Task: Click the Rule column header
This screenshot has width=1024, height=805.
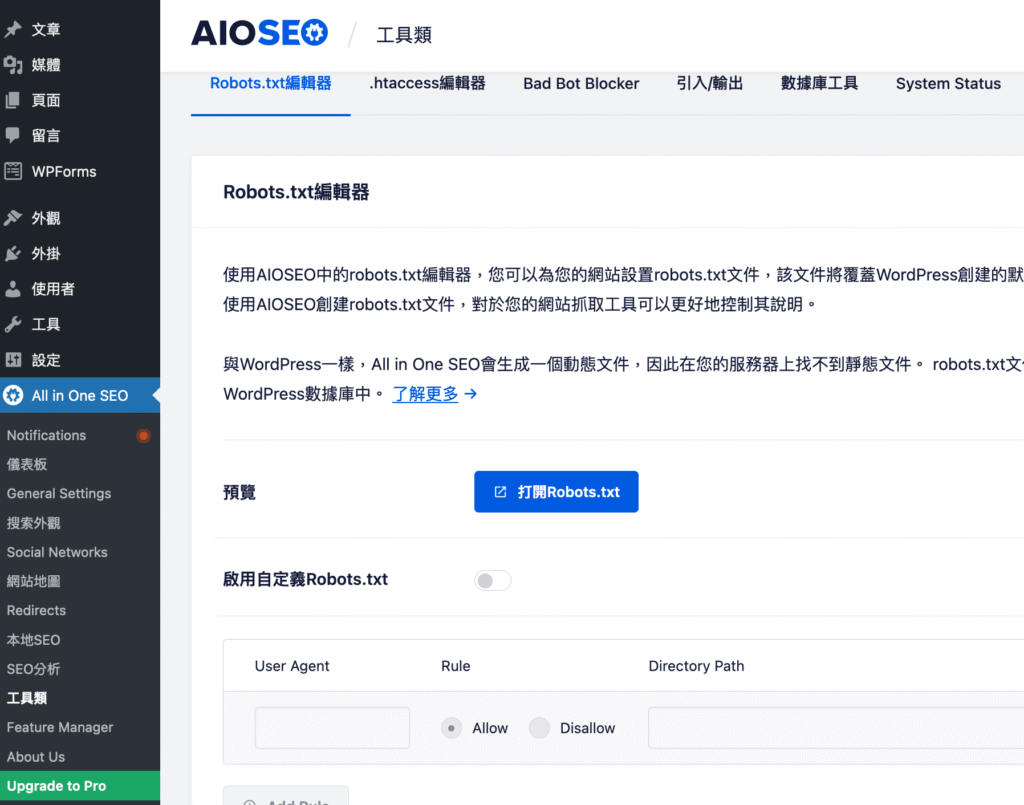Action: click(x=455, y=666)
